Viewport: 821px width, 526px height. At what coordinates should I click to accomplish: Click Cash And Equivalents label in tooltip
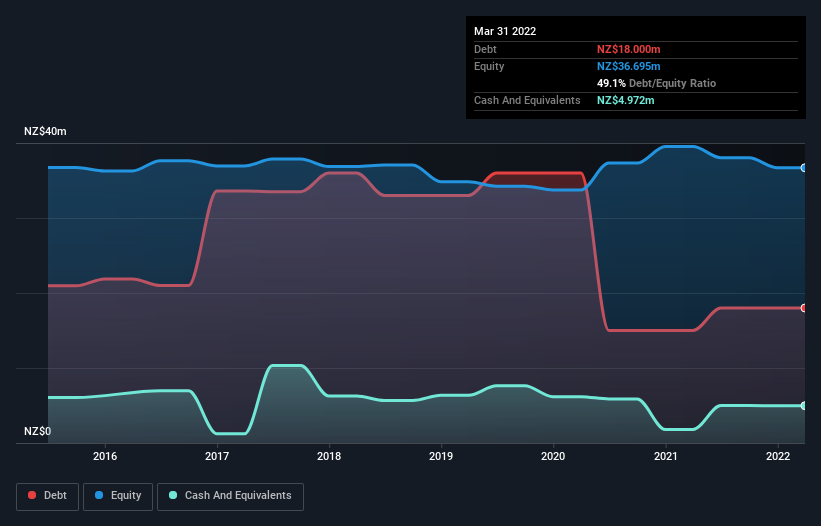(527, 100)
